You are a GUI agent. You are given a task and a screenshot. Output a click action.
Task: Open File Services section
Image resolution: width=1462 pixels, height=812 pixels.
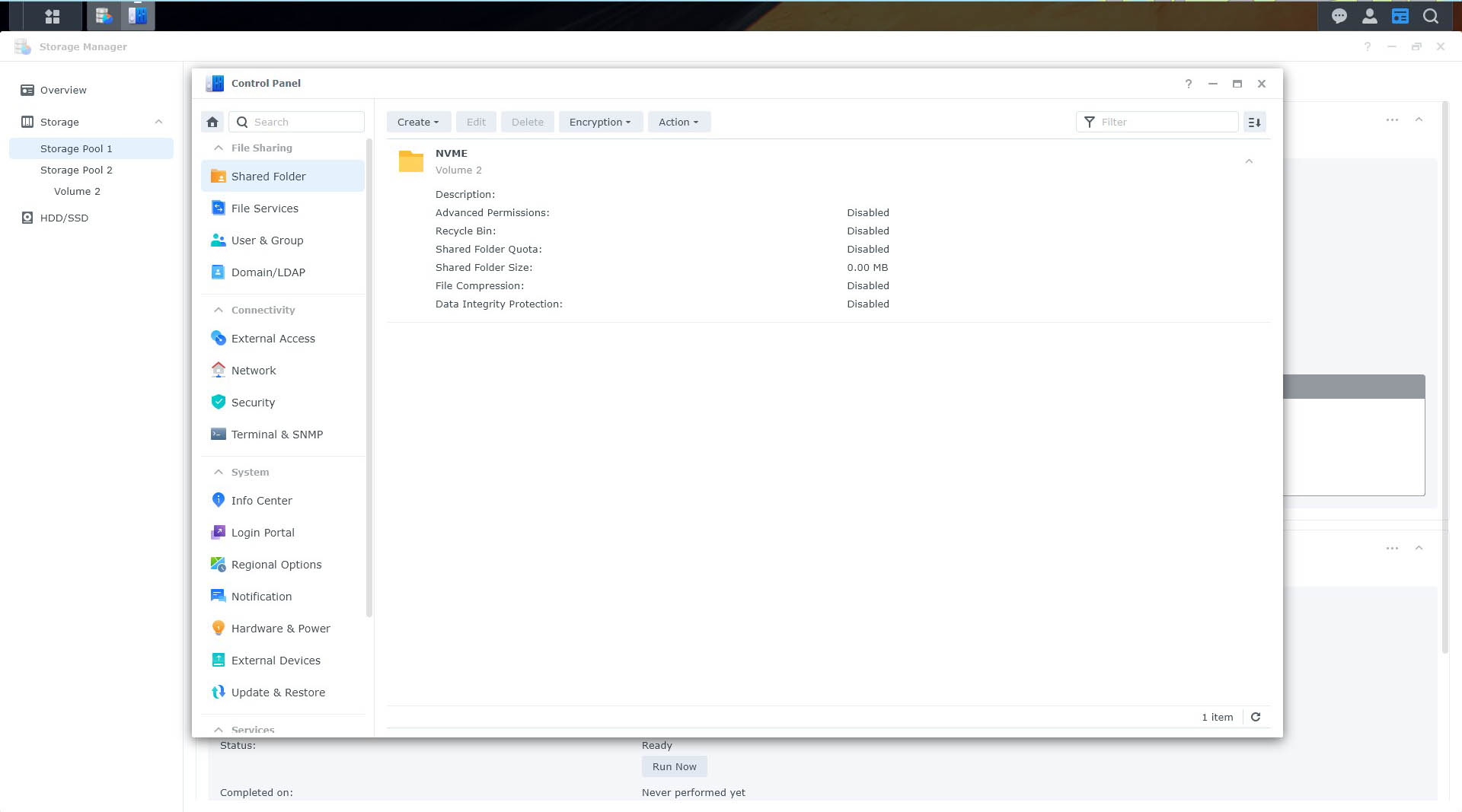coord(283,208)
